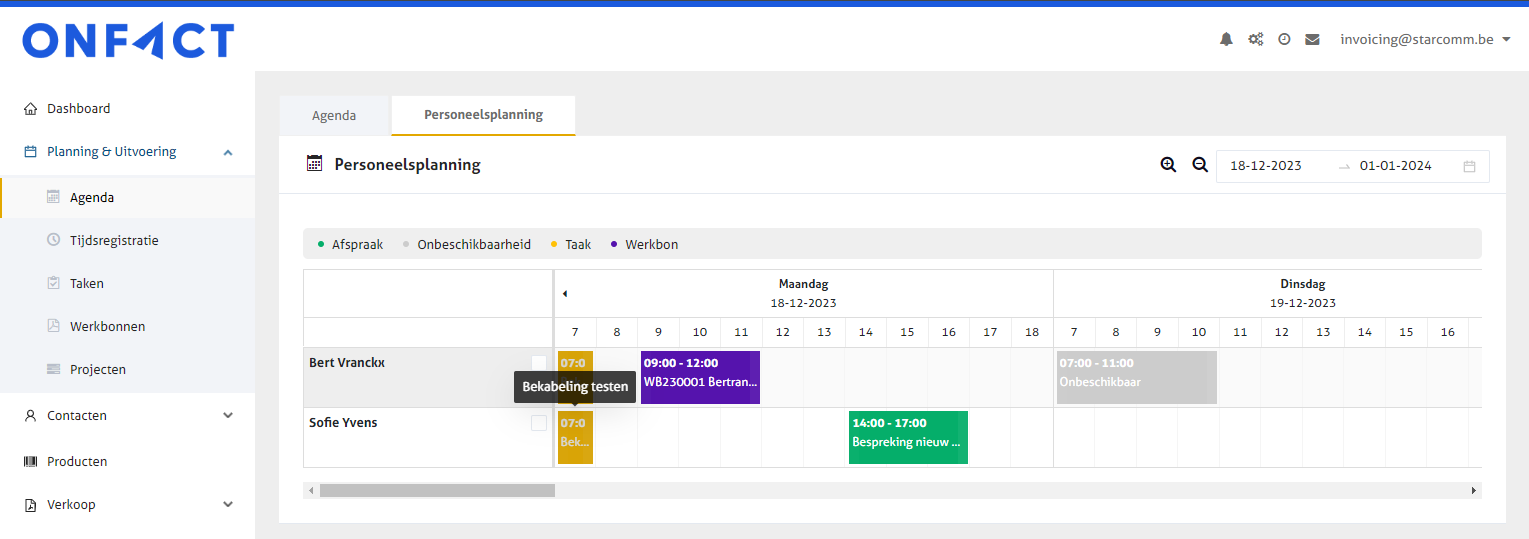Zoom out on the planning timeline
The width and height of the screenshot is (1529, 539).
click(x=1200, y=165)
